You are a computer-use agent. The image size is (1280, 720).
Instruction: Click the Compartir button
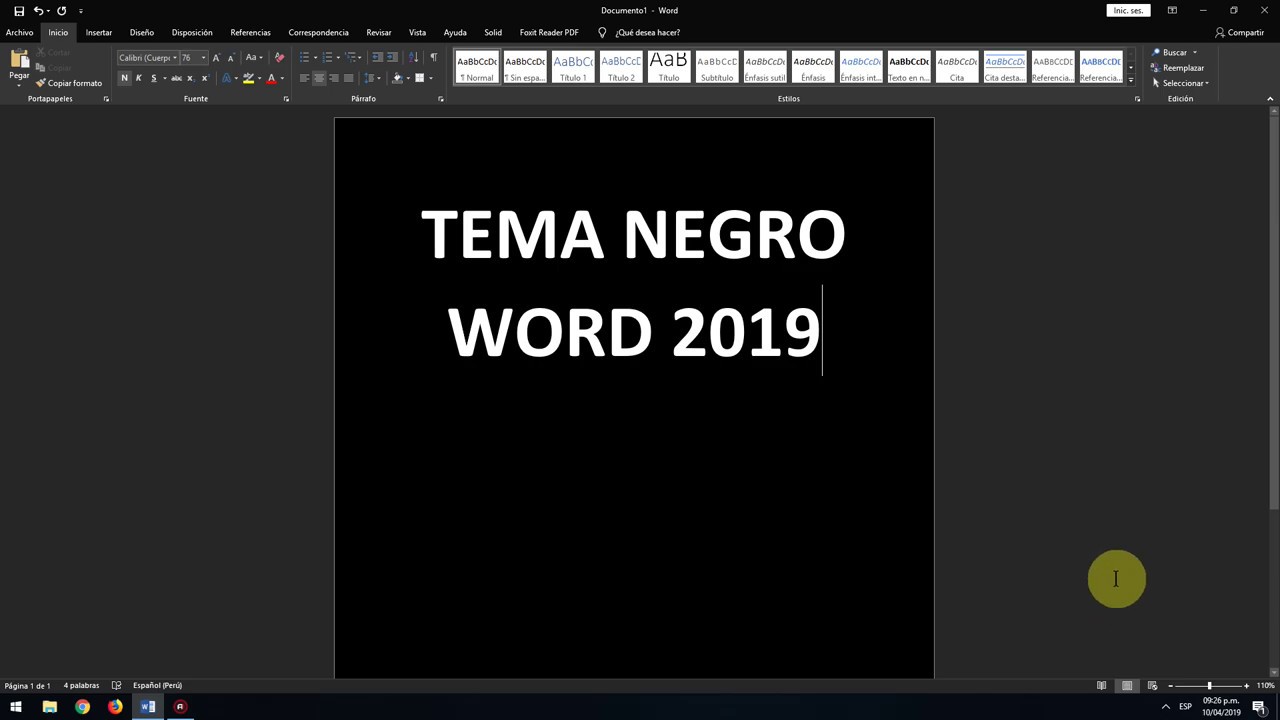pos(1239,32)
